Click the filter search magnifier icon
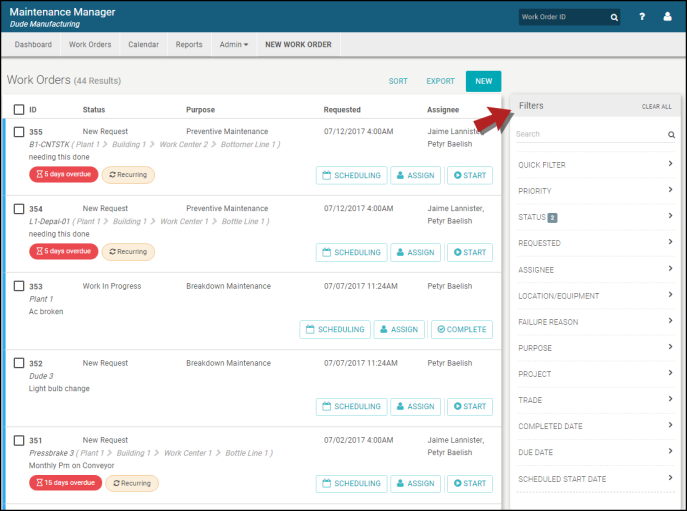687x511 pixels. tap(671, 134)
